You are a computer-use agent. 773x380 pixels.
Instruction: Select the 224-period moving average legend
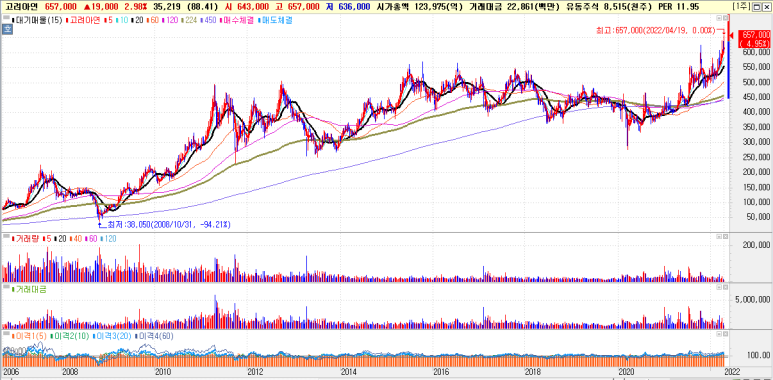(189, 20)
